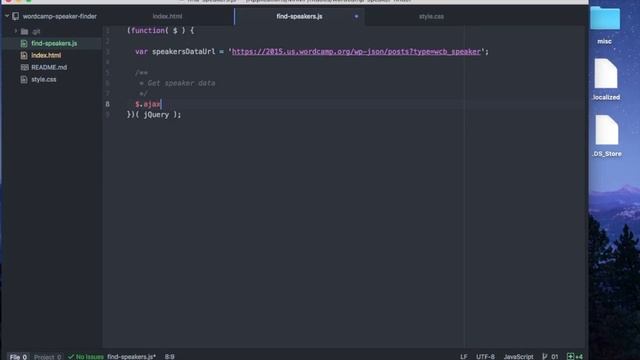The height and width of the screenshot is (360, 640).
Task: Click the +4 git diff status indicator
Action: click(x=575, y=357)
